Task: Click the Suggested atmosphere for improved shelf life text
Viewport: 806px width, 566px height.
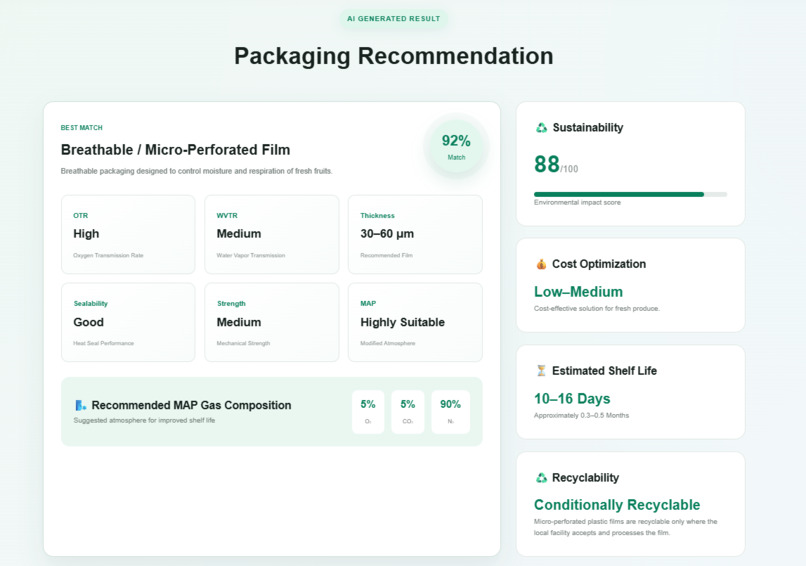Action: [144, 421]
